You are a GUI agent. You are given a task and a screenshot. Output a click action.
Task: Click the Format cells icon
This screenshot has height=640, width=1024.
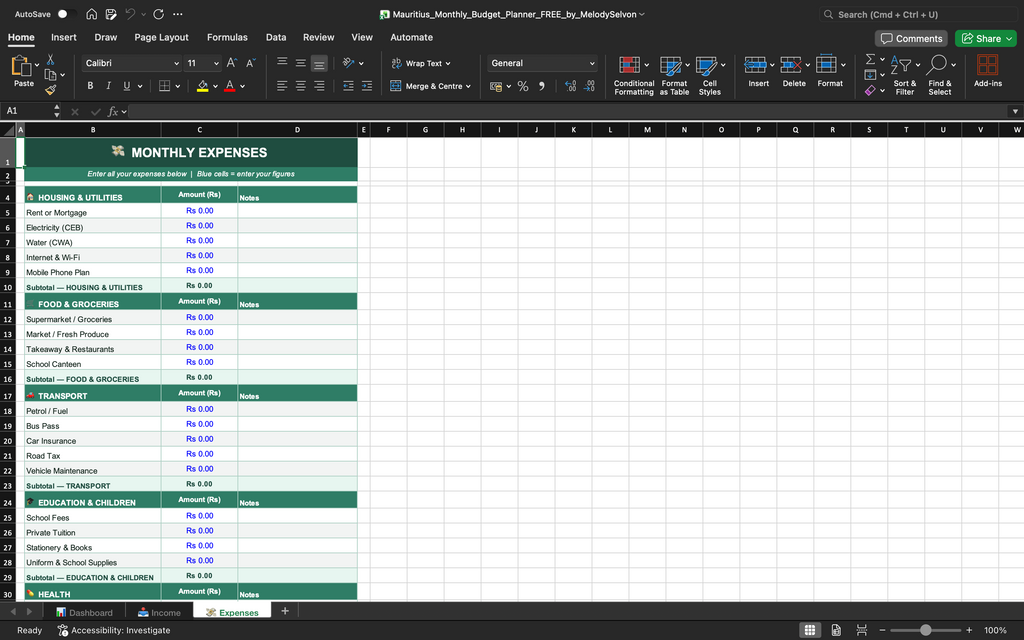coord(826,65)
